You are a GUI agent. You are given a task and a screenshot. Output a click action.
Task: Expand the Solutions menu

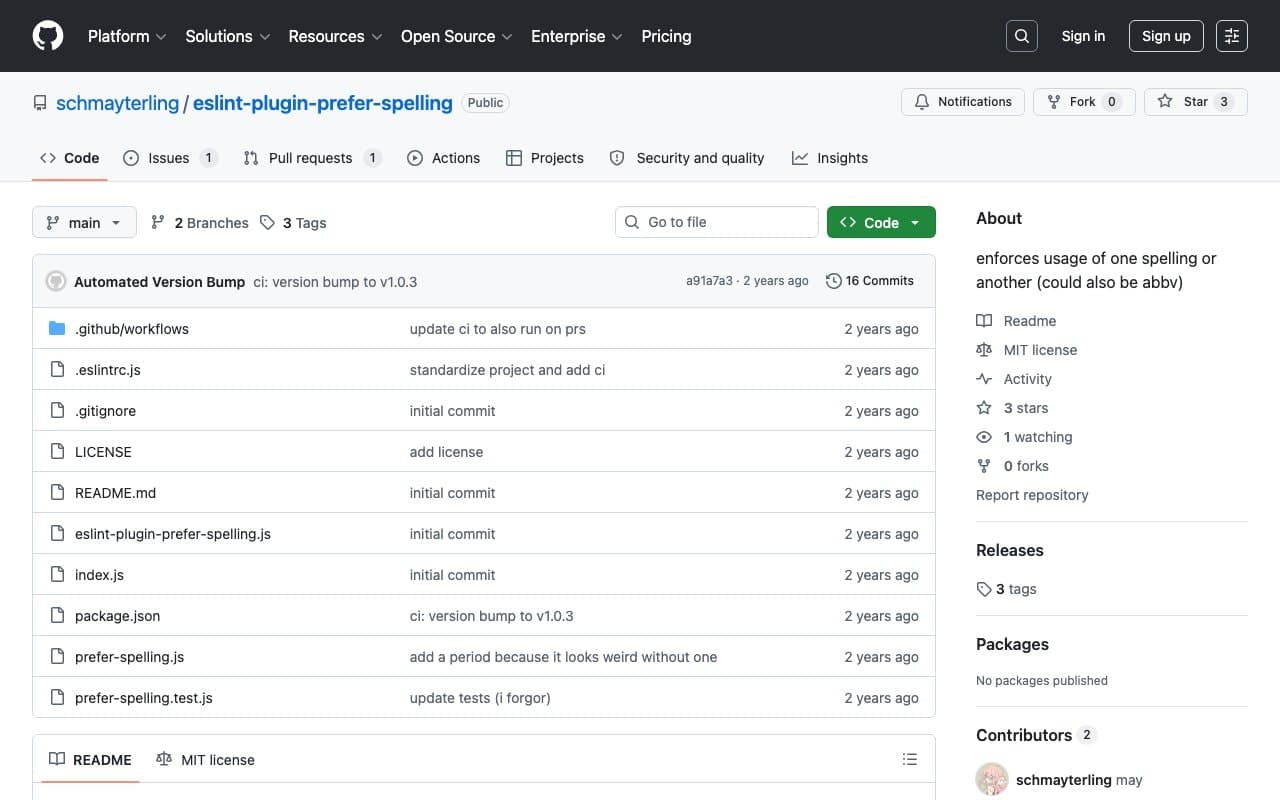tap(227, 36)
